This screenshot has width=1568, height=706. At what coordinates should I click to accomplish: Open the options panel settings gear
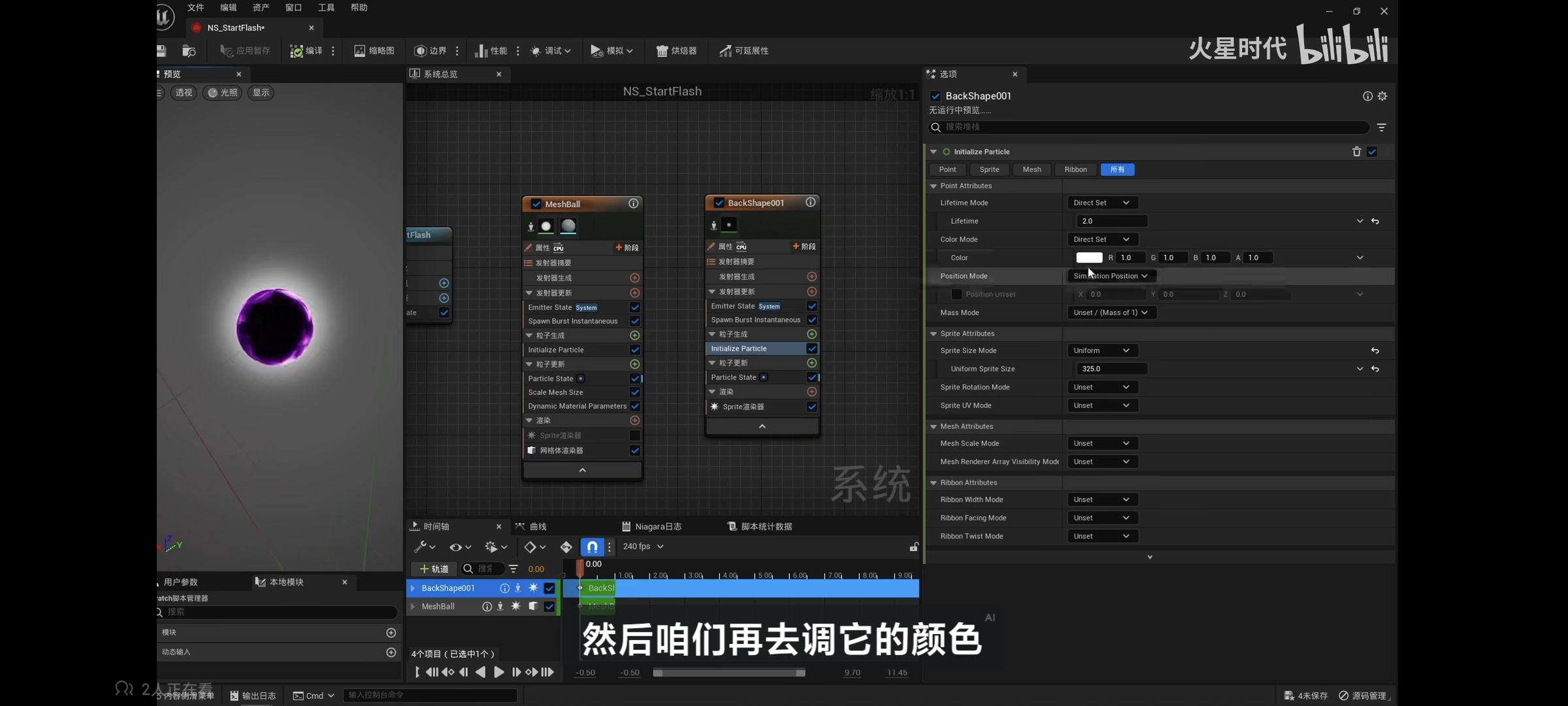pyautogui.click(x=1382, y=96)
